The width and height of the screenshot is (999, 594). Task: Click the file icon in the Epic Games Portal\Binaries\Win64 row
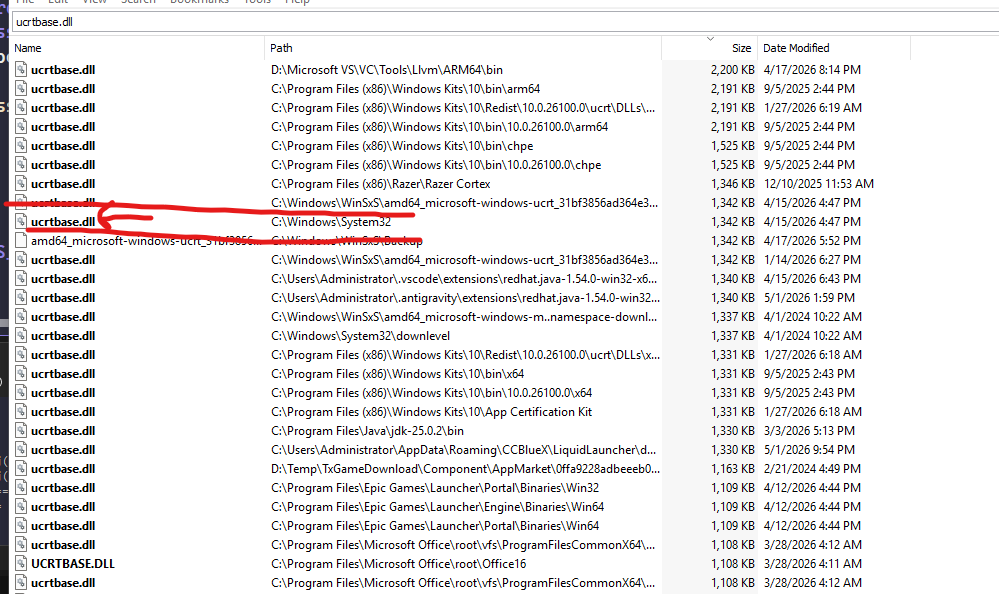click(x=21, y=526)
